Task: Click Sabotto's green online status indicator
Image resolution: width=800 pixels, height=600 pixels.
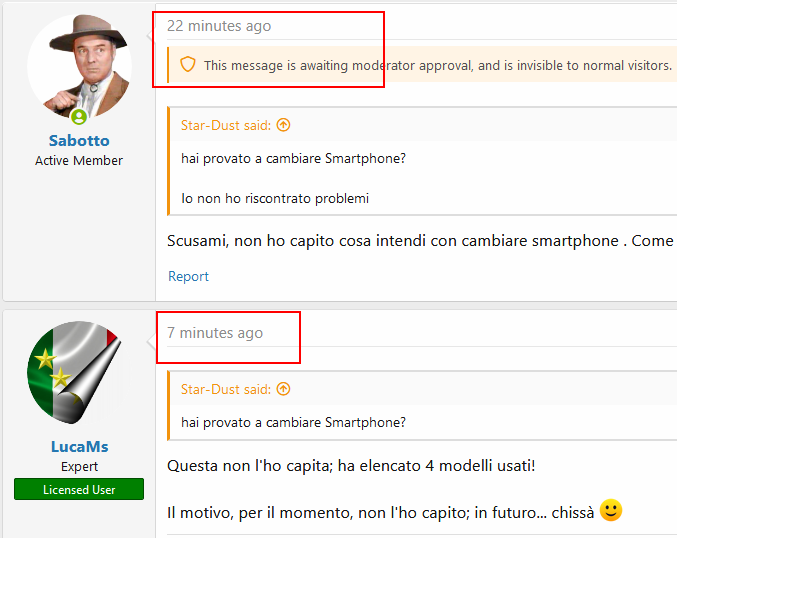Action: coord(79,117)
